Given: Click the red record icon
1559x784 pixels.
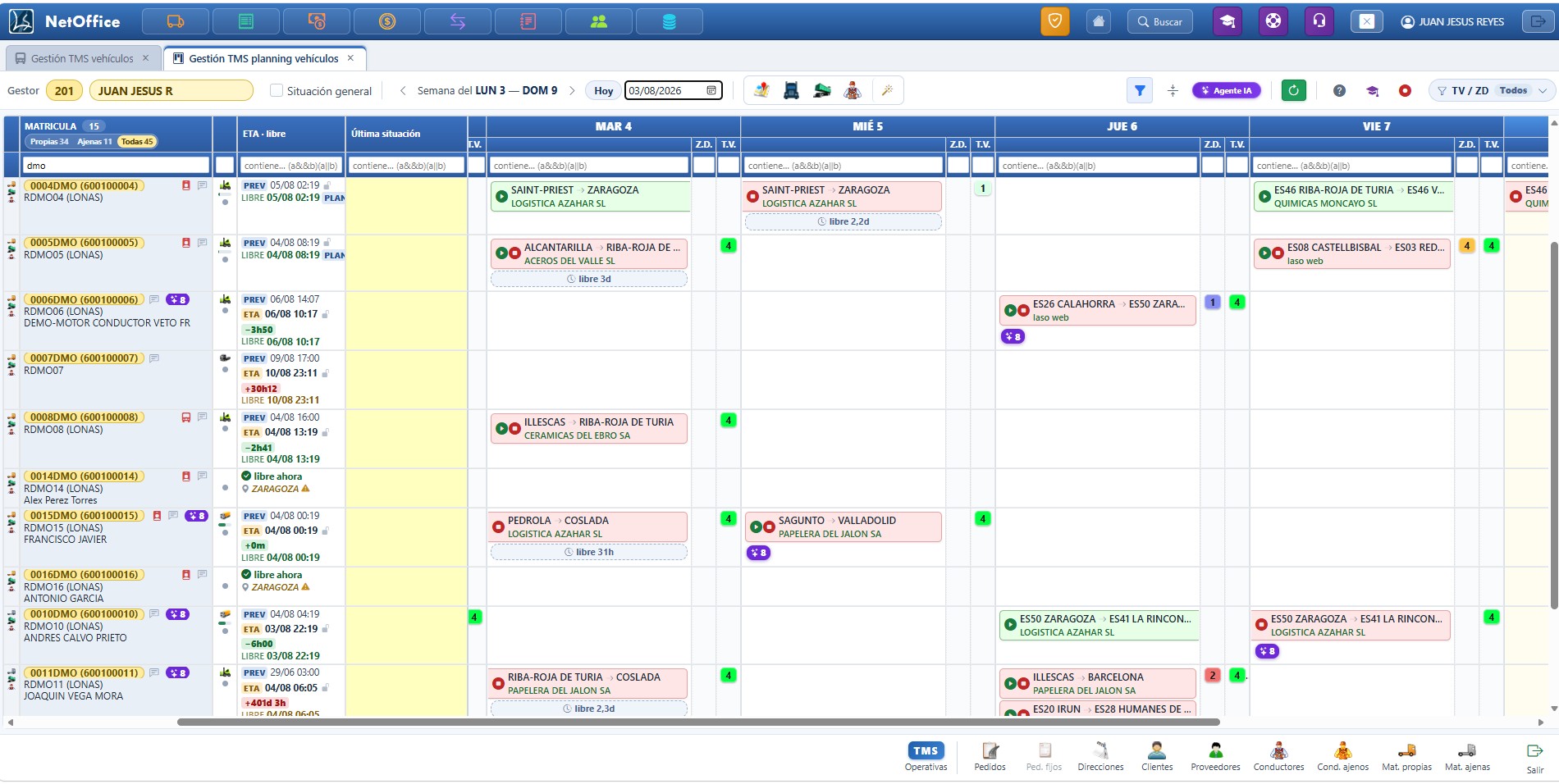Looking at the screenshot, I should [x=1405, y=90].
